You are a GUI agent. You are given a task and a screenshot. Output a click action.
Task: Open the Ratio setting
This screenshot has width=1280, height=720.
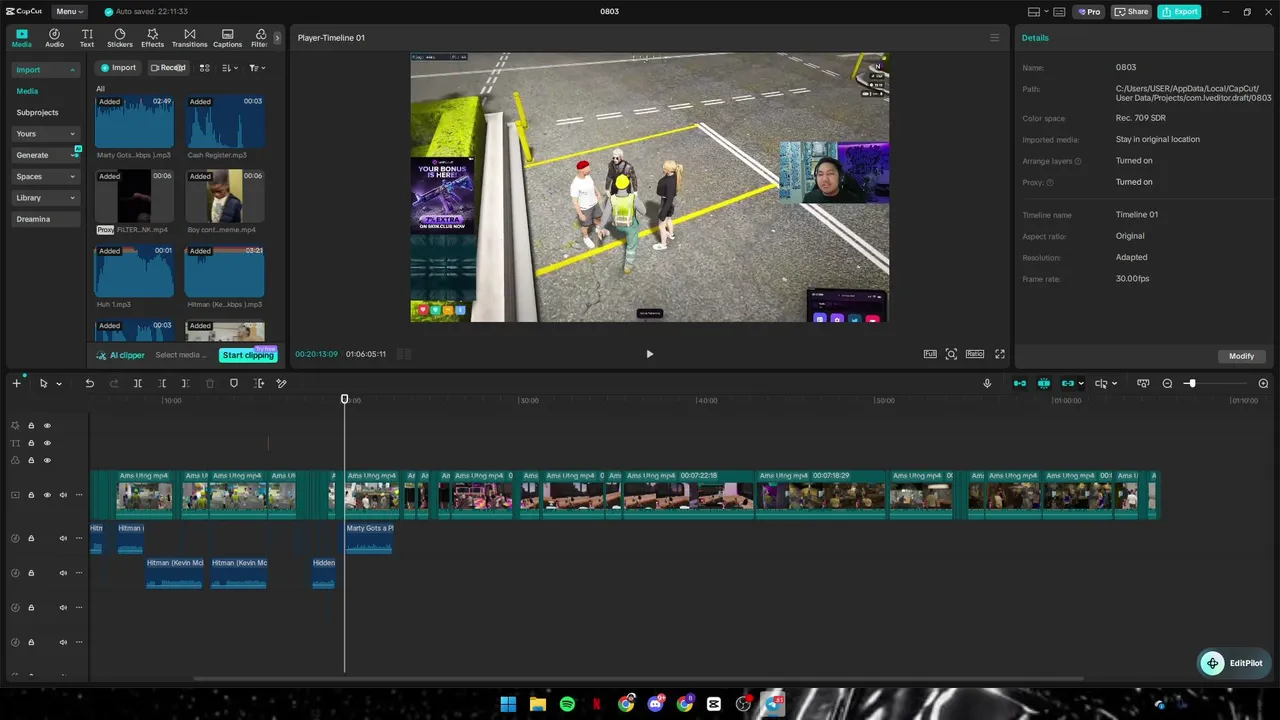tap(975, 354)
